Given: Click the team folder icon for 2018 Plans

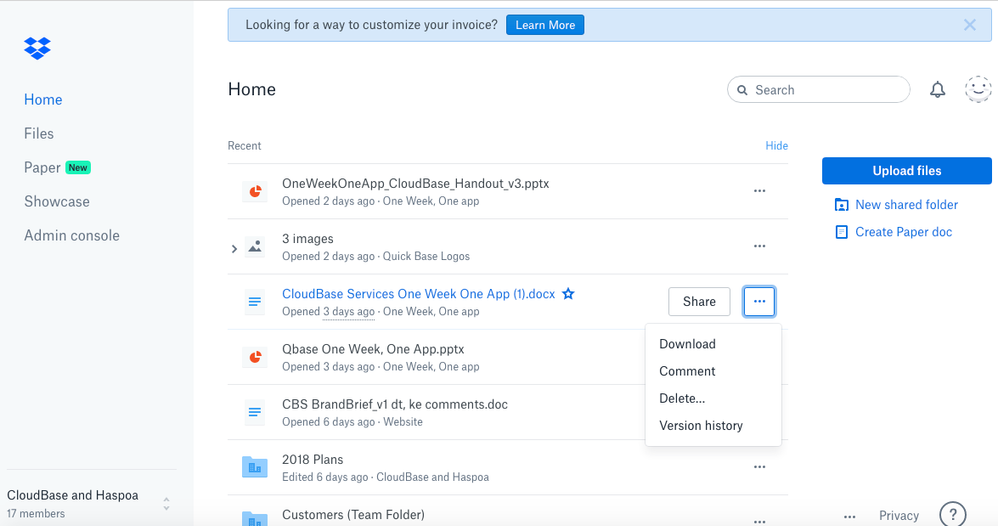Looking at the screenshot, I should click(x=255, y=467).
